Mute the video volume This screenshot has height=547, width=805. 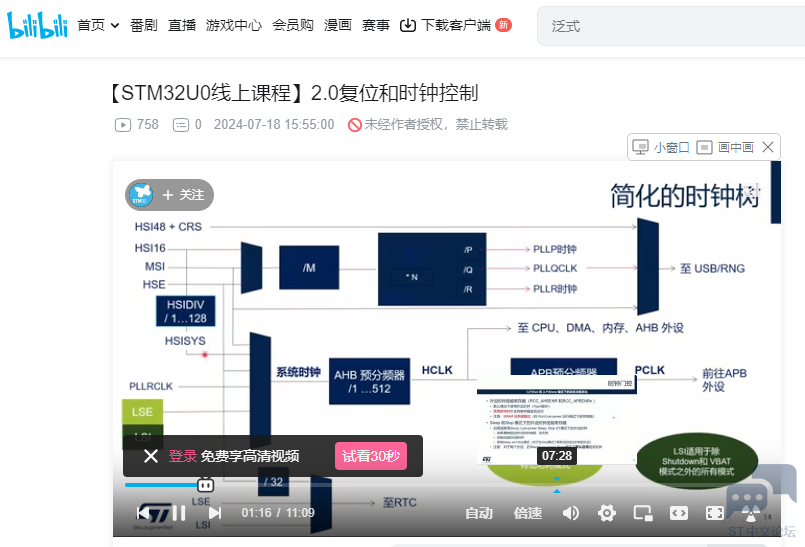point(570,513)
